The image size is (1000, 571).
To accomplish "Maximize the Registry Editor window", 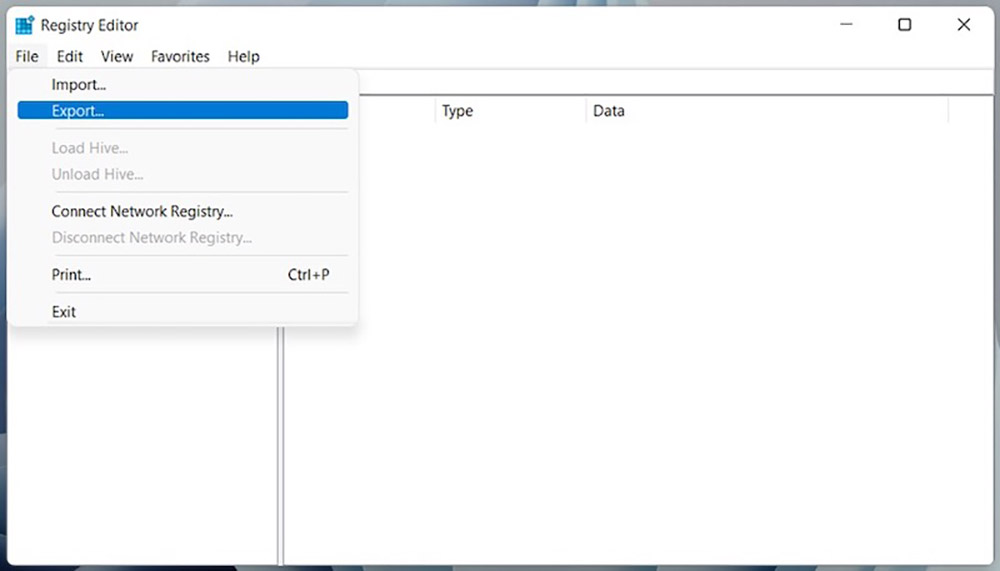I will 904,25.
